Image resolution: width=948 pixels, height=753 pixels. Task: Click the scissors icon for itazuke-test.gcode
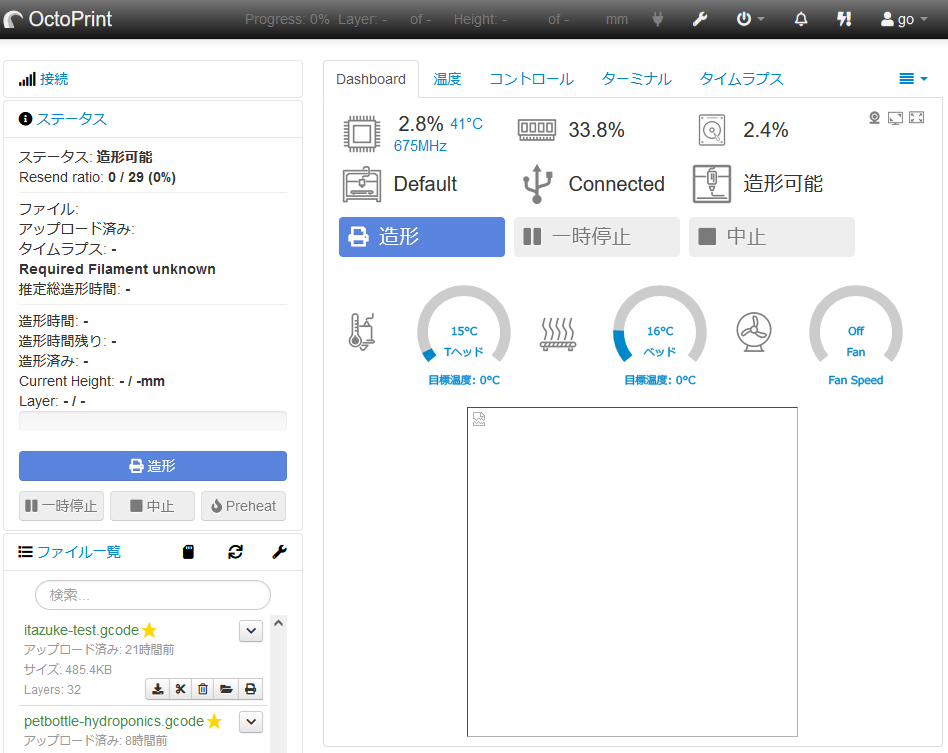click(180, 689)
